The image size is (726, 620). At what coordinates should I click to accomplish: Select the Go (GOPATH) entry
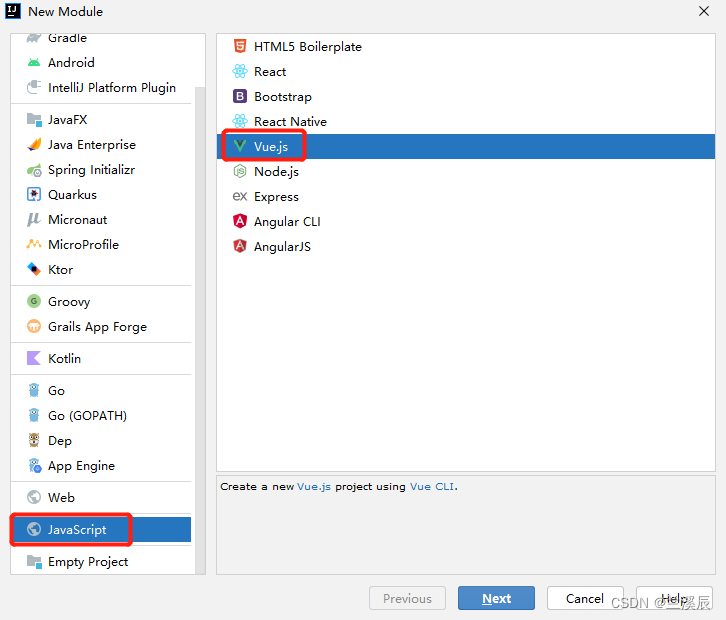click(x=102, y=415)
